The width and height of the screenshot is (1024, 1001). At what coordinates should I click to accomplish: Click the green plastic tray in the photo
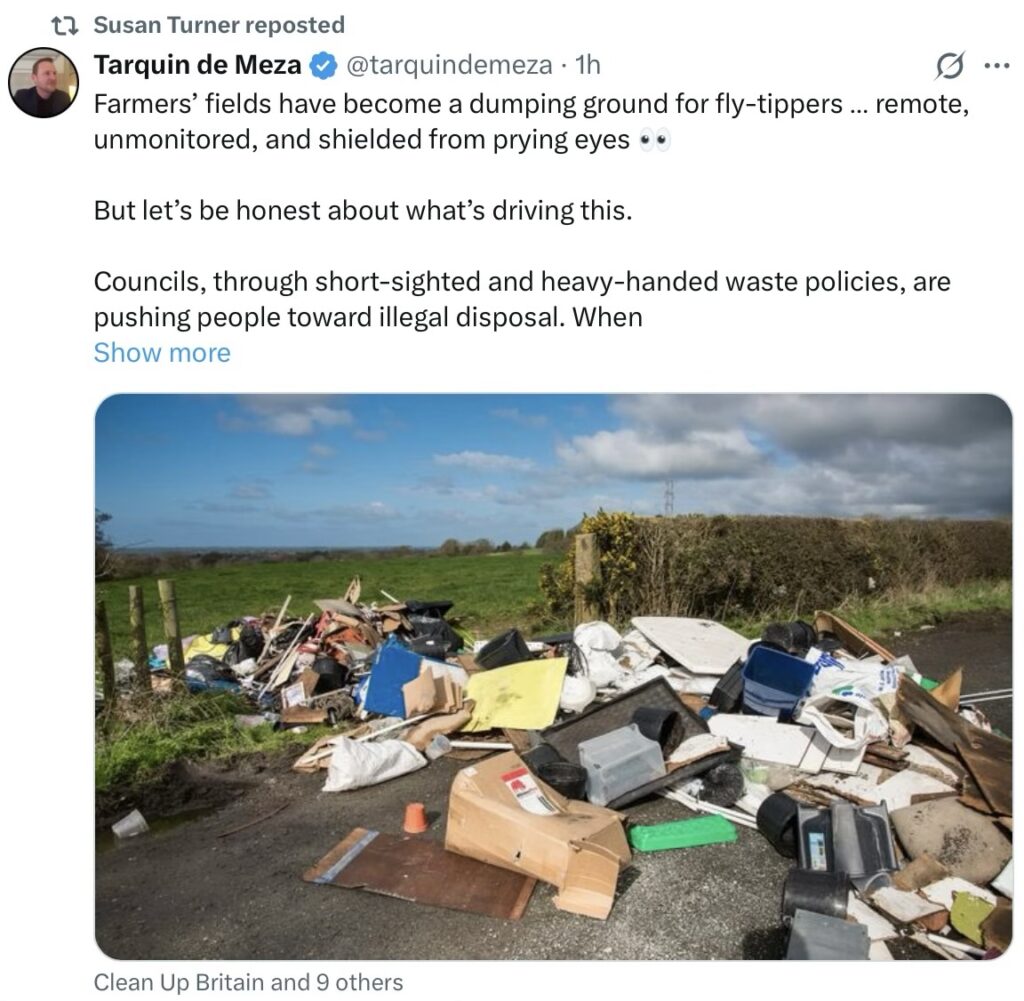click(x=682, y=832)
